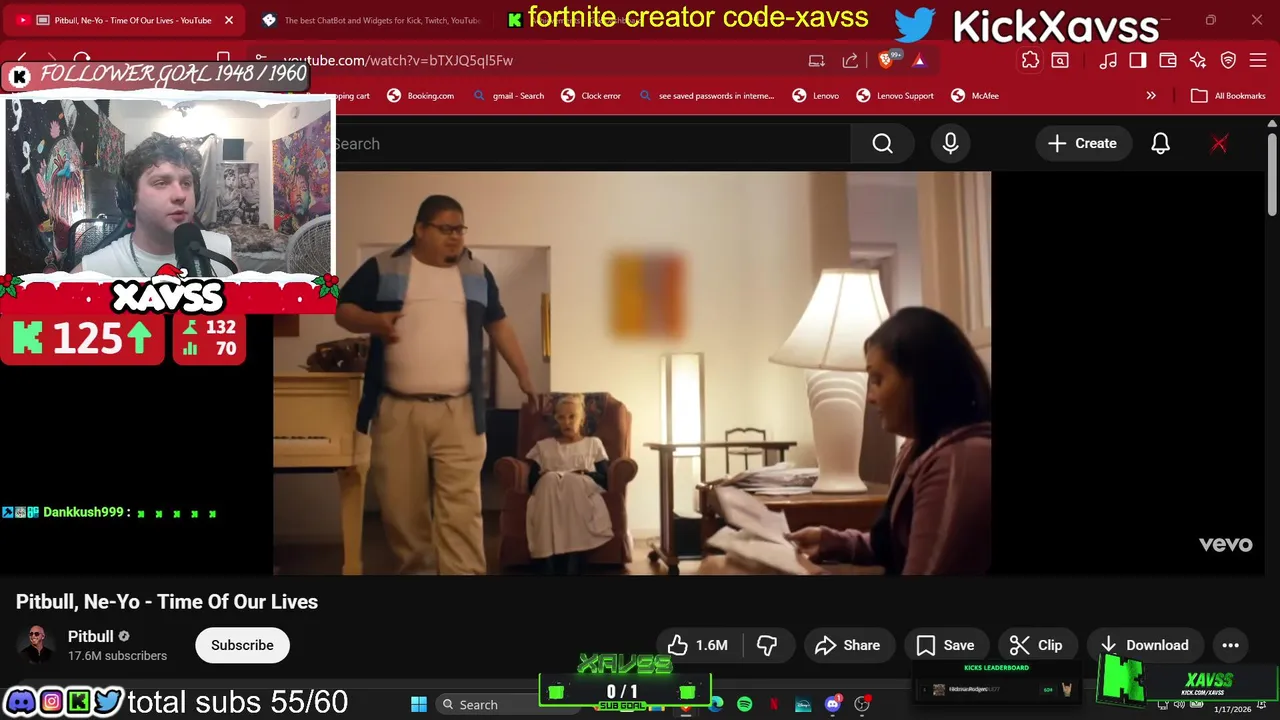Open the Brave Wallet icon
Image resolution: width=1280 pixels, height=720 pixels.
pyautogui.click(x=1168, y=60)
